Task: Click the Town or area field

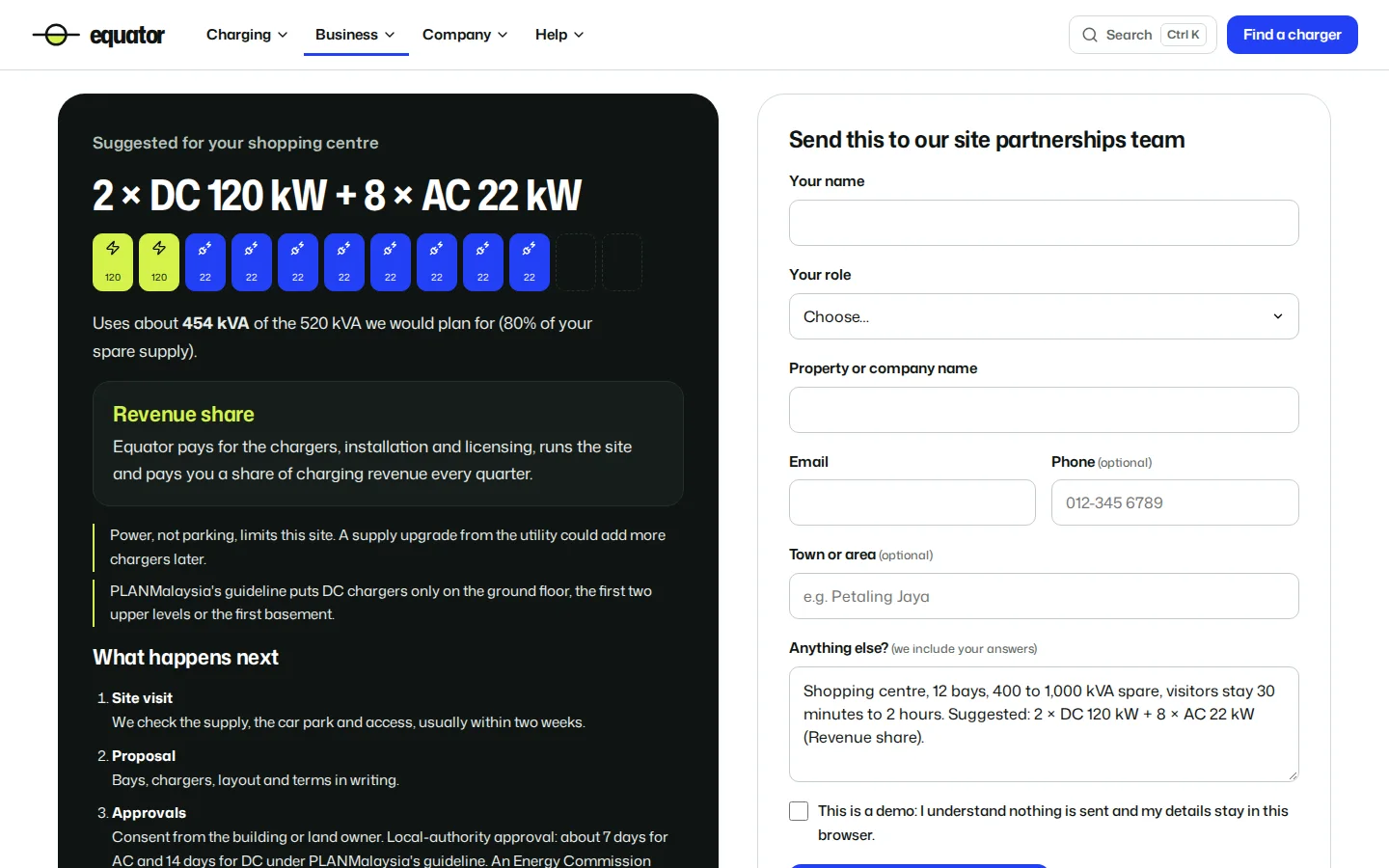Action: (x=1044, y=596)
